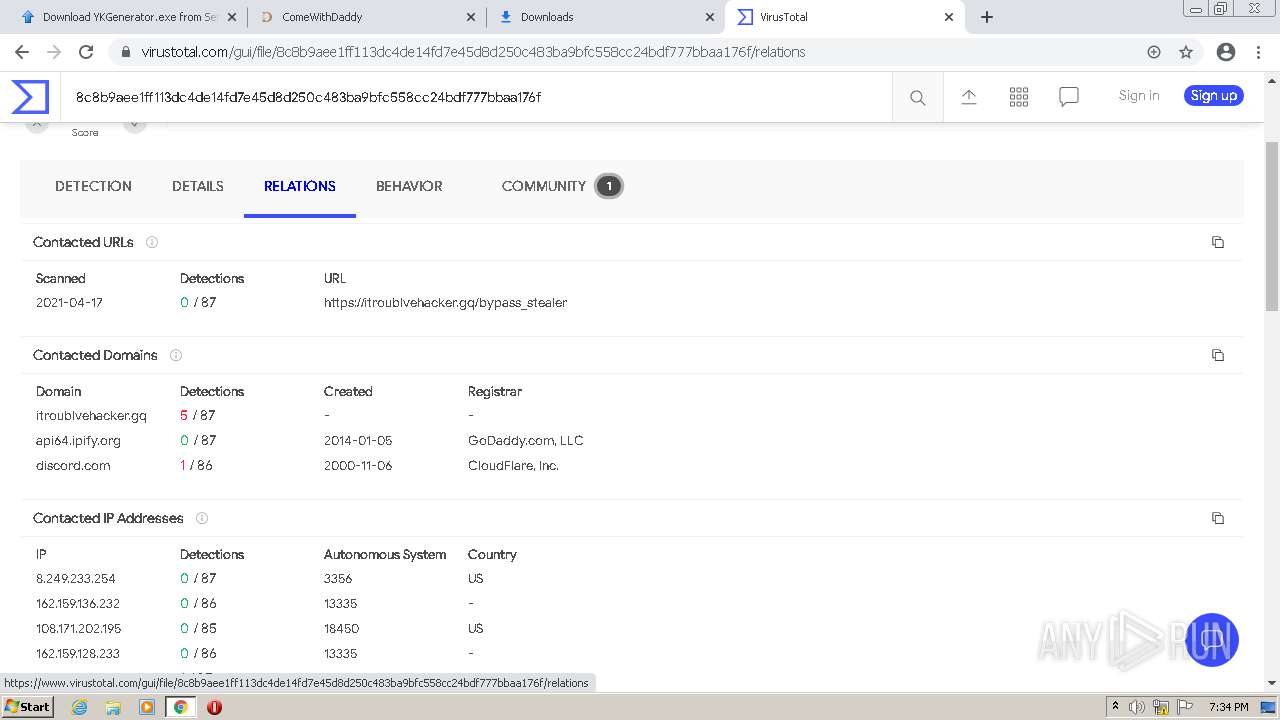This screenshot has width=1280, height=720.
Task: Click the Windows Start button
Action: coord(28,707)
